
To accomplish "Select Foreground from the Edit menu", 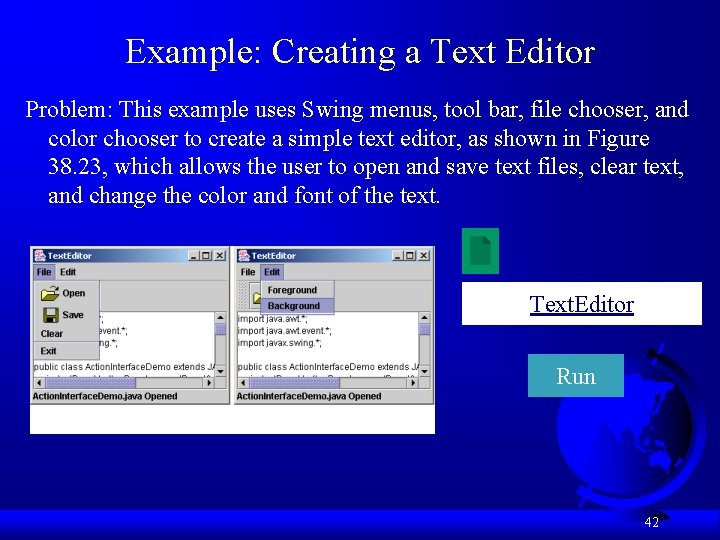I will 298,290.
